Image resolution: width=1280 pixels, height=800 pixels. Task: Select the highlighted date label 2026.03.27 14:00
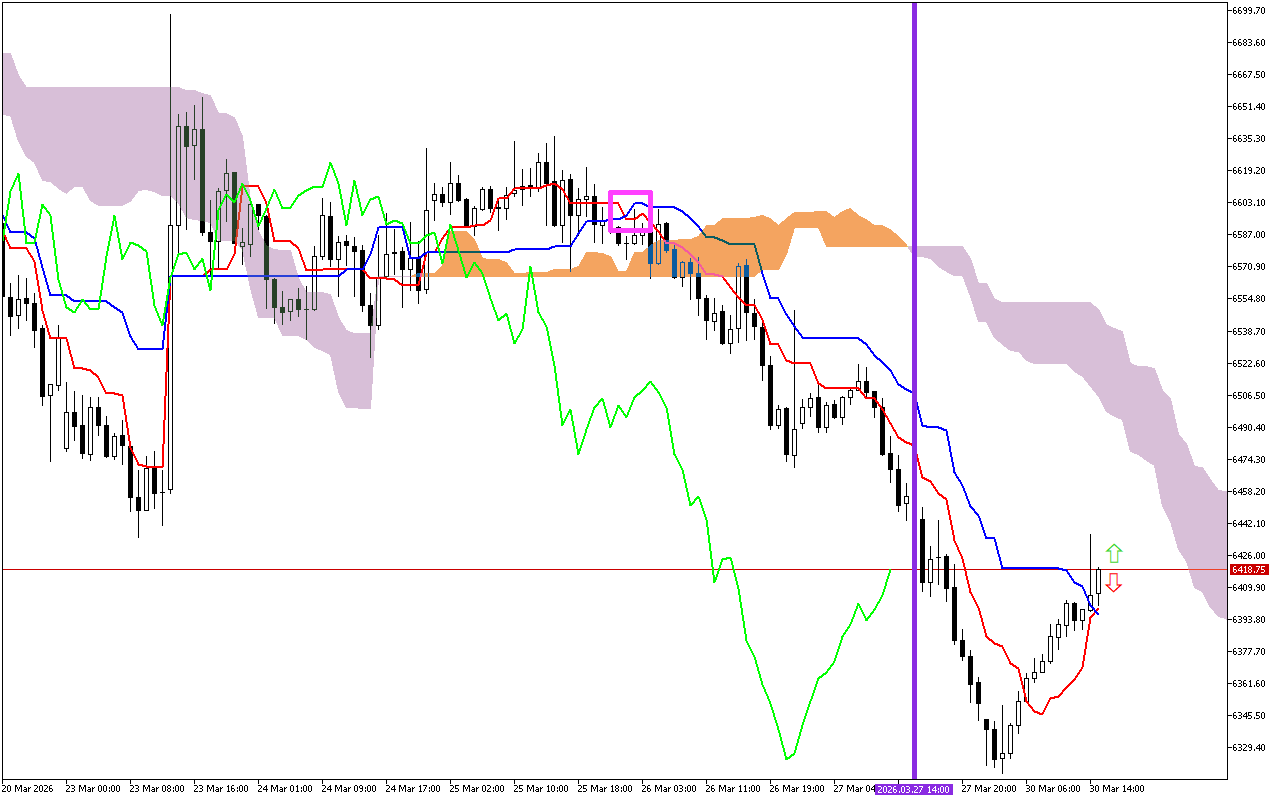pos(915,788)
